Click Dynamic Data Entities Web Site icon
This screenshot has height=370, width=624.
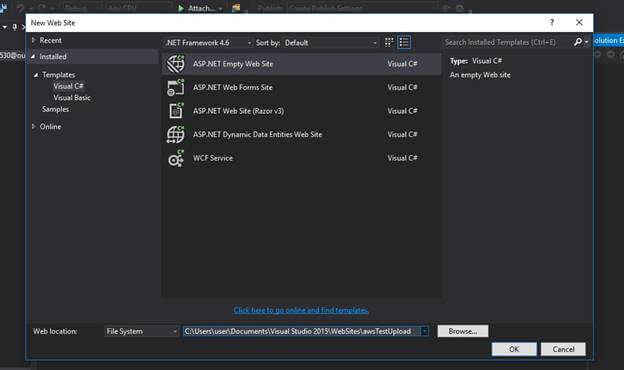tap(176, 134)
